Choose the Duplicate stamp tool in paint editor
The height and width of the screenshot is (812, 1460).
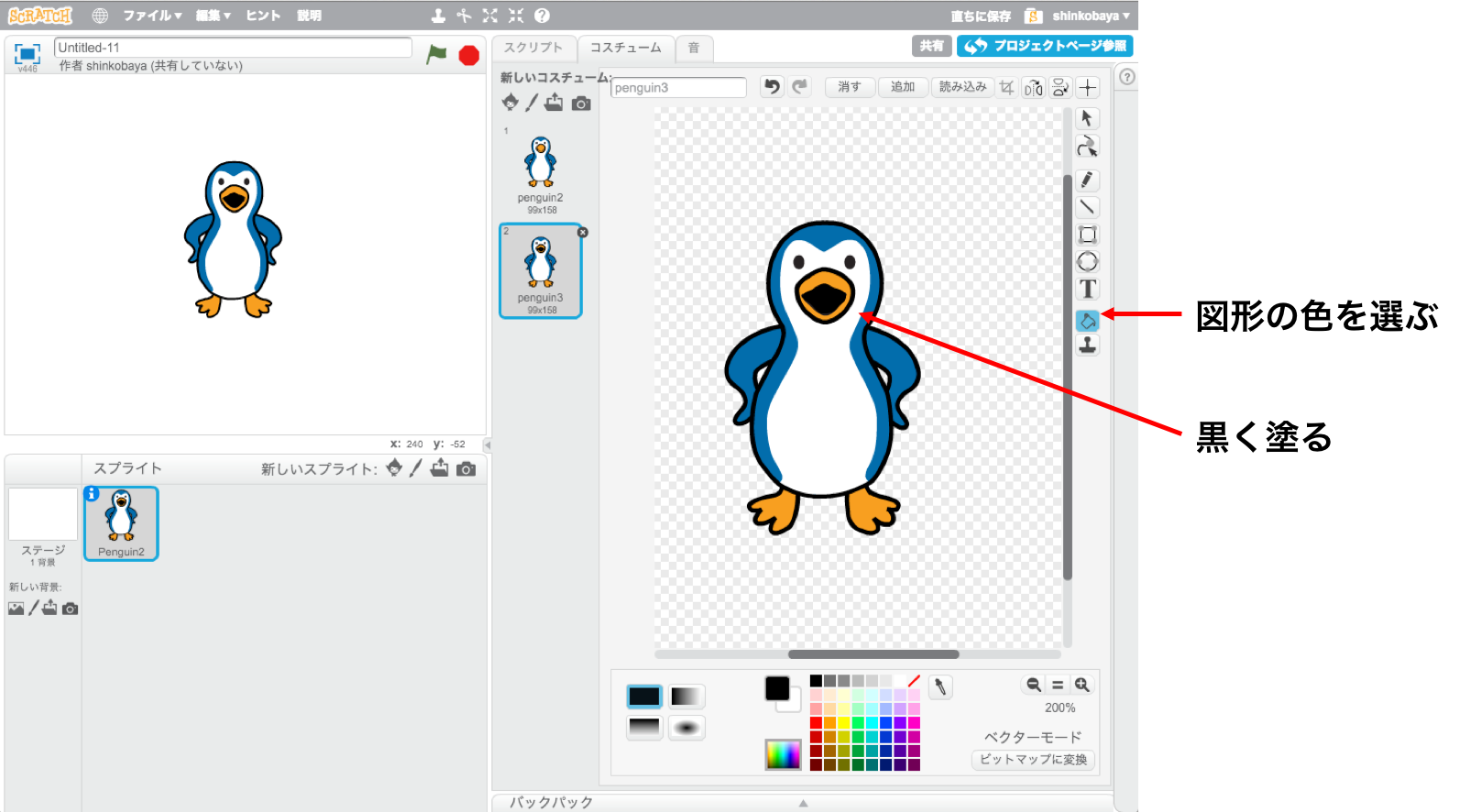[1087, 345]
